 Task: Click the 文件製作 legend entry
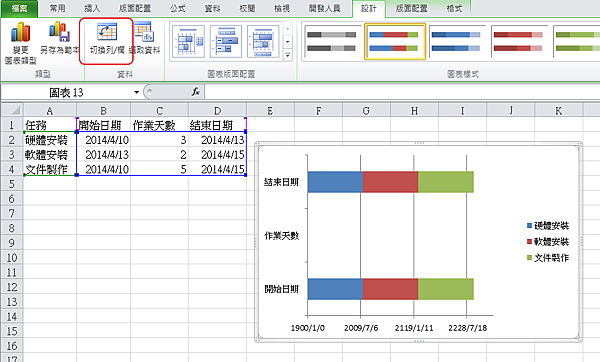548,258
